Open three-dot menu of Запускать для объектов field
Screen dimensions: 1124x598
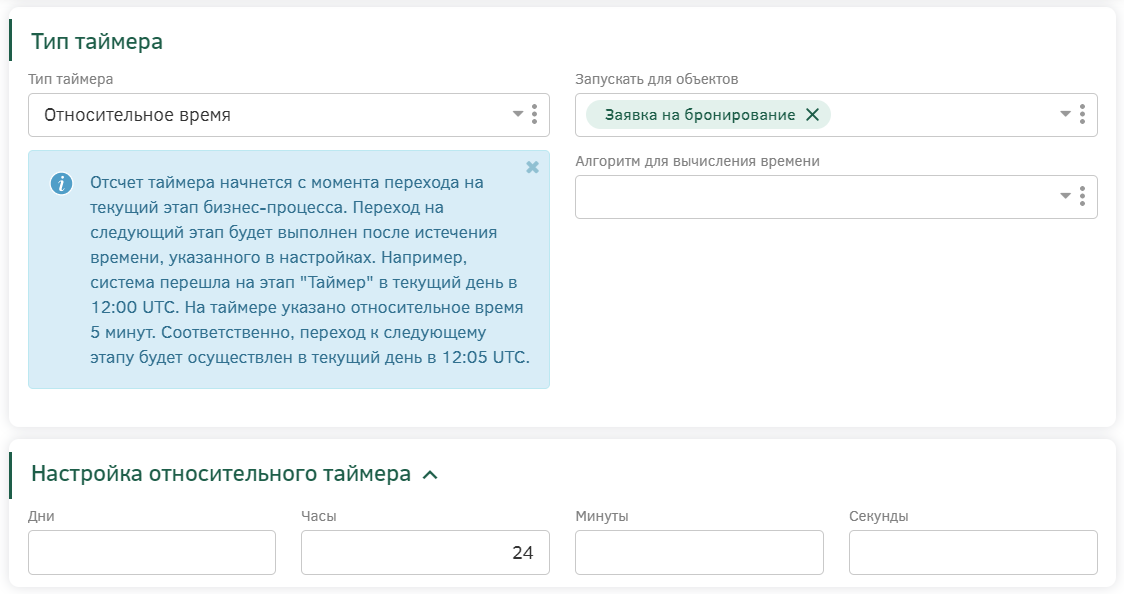pyautogui.click(x=1082, y=114)
